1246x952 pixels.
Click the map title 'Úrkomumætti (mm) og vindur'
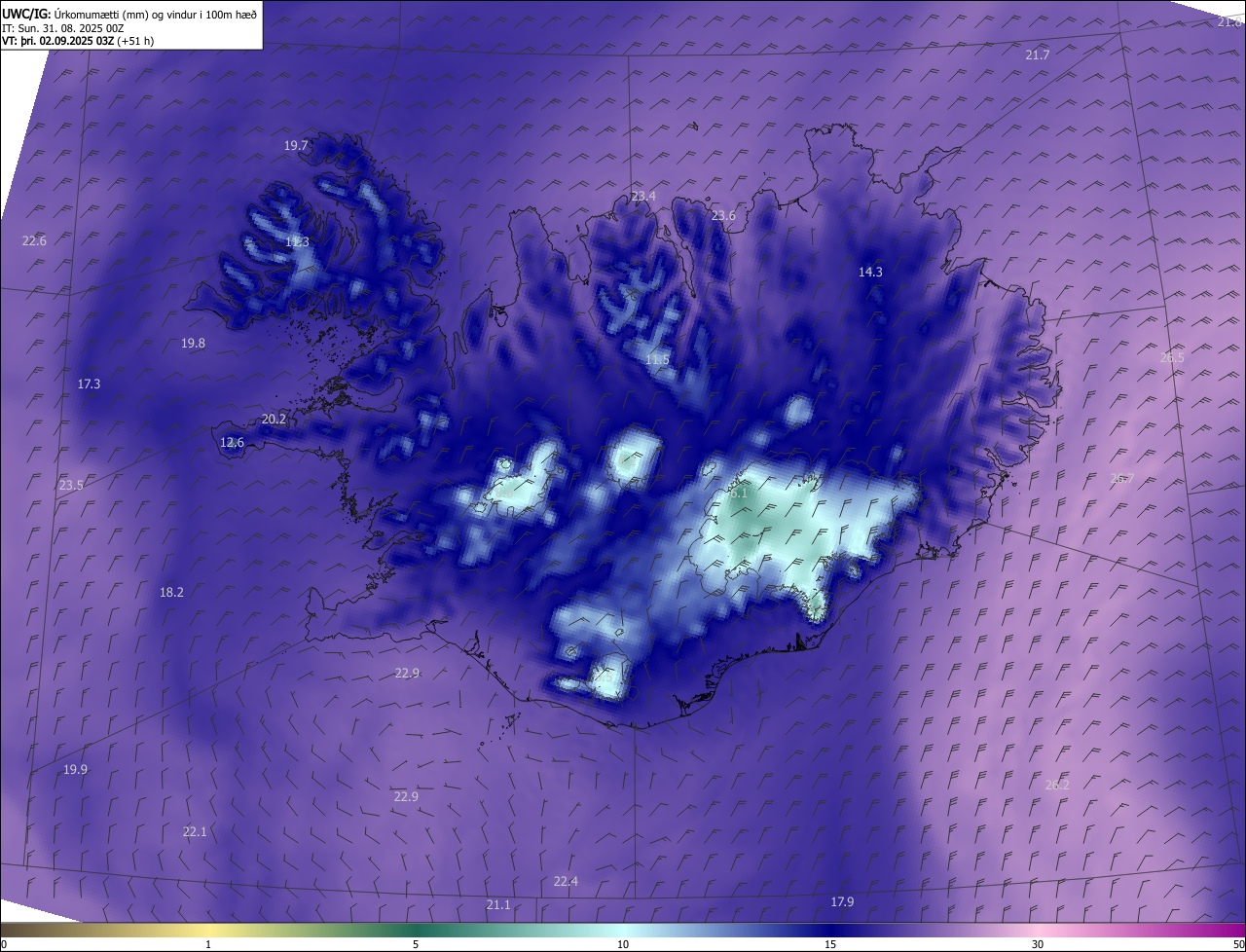pyautogui.click(x=126, y=13)
